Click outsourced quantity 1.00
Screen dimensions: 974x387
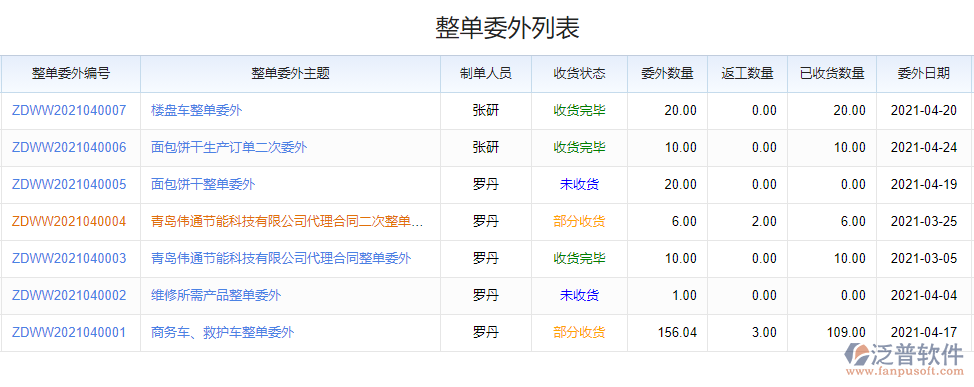click(x=685, y=296)
